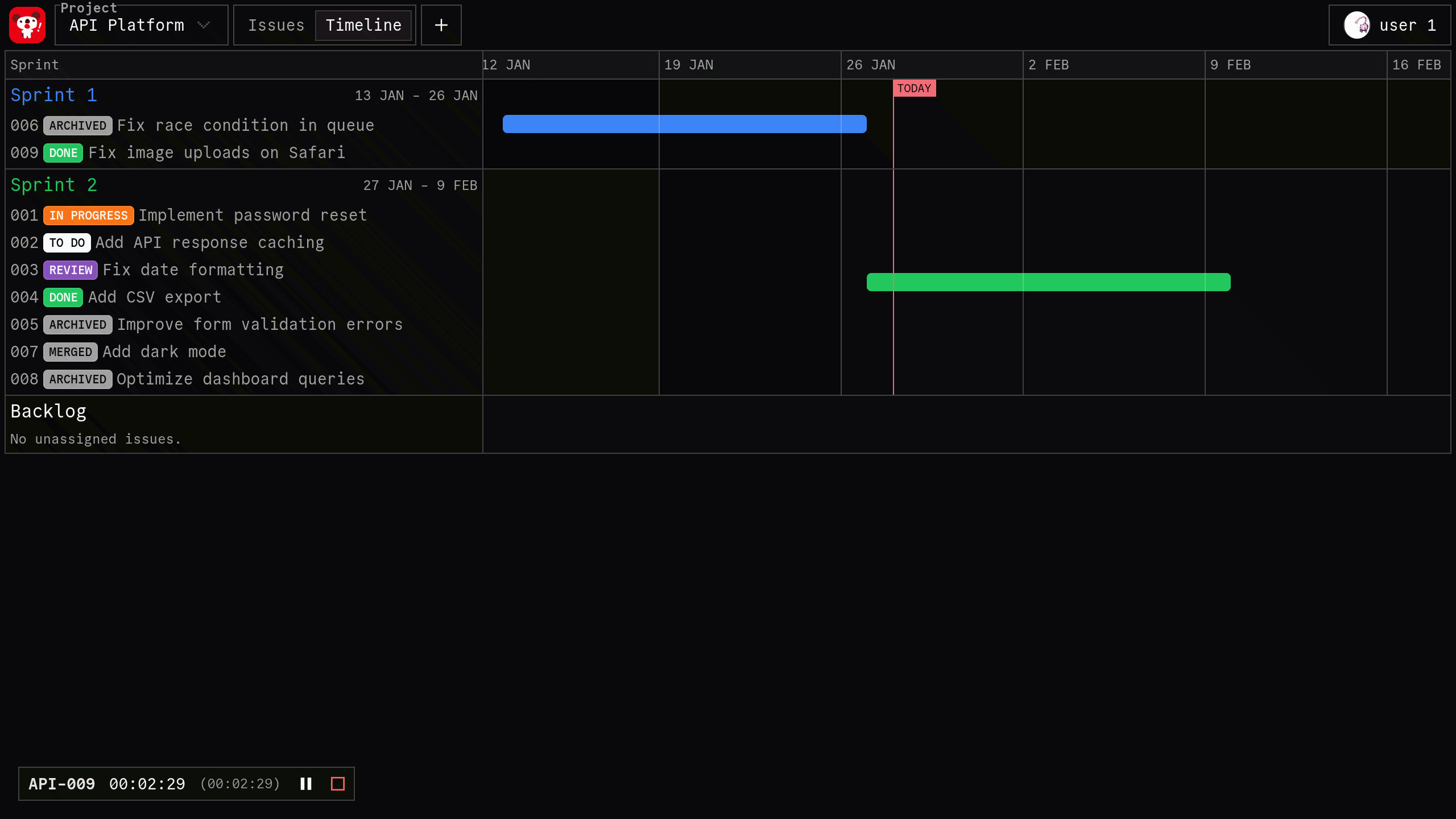Stop the running timer with red square
This screenshot has width=1456, height=819.
coord(338,784)
